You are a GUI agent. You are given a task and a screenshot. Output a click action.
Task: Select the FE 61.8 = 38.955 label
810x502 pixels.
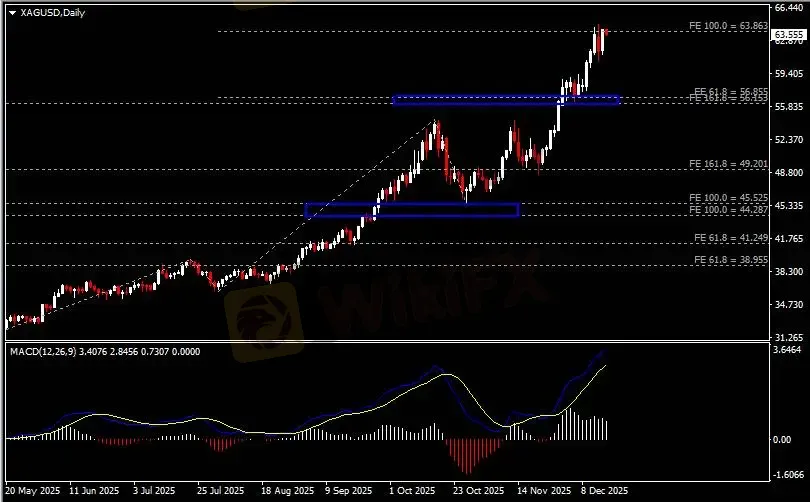pos(731,260)
